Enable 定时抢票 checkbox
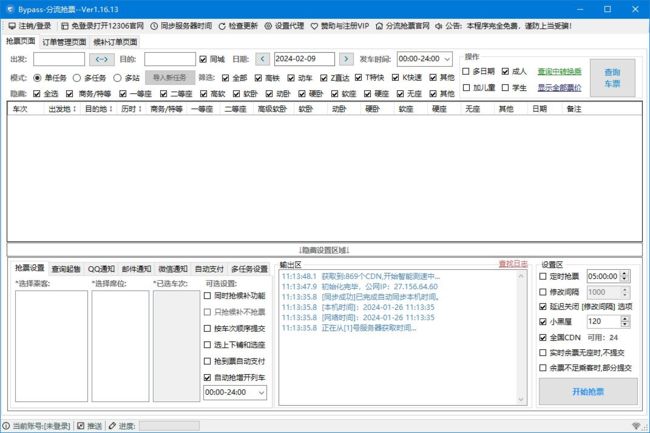This screenshot has width=650, height=433. [x=543, y=276]
